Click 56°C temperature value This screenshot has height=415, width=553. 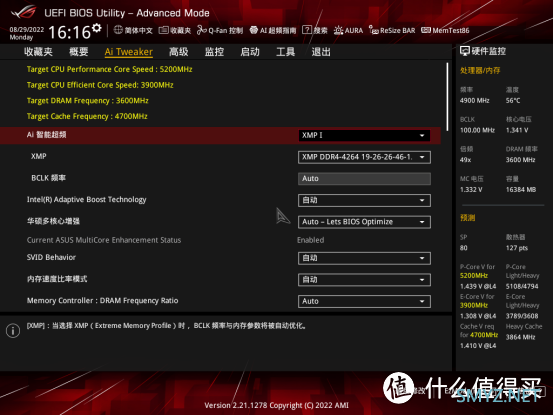pyautogui.click(x=513, y=100)
